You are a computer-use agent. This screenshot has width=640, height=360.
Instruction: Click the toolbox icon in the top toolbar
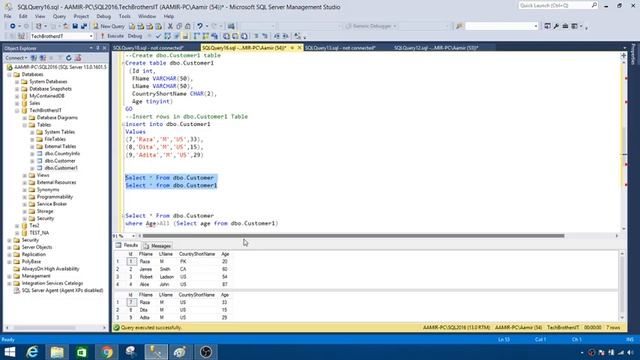pos(565,26)
